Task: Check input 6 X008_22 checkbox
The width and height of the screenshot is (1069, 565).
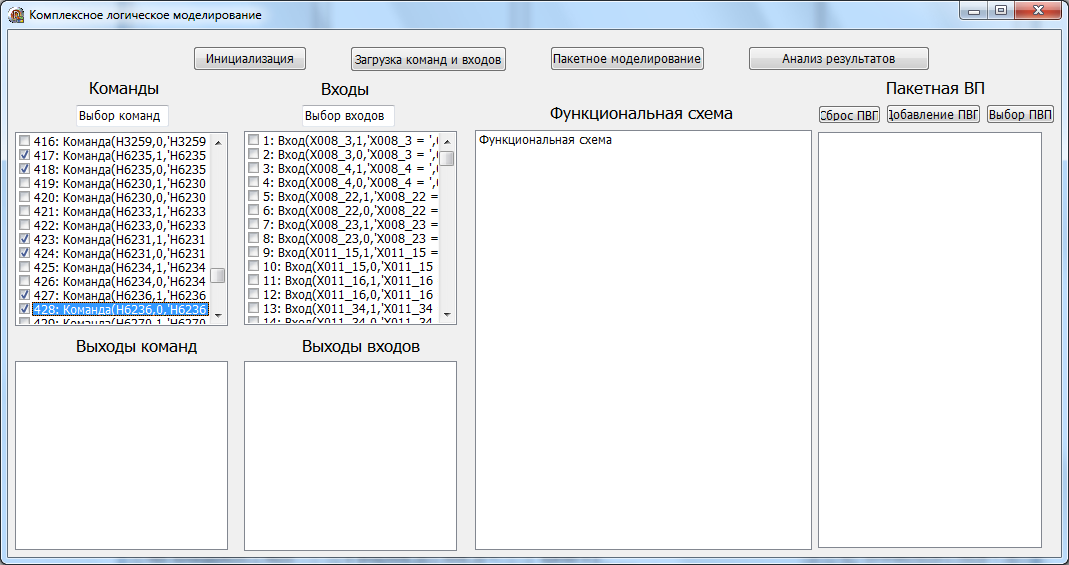Action: (254, 210)
